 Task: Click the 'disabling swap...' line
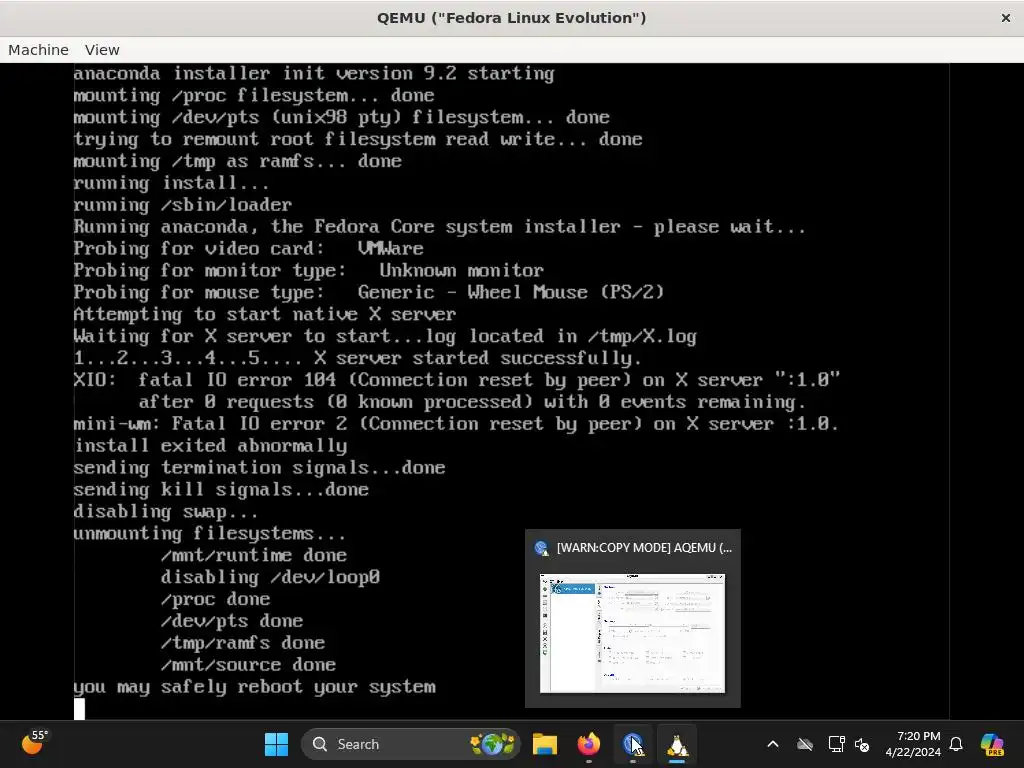click(x=166, y=511)
